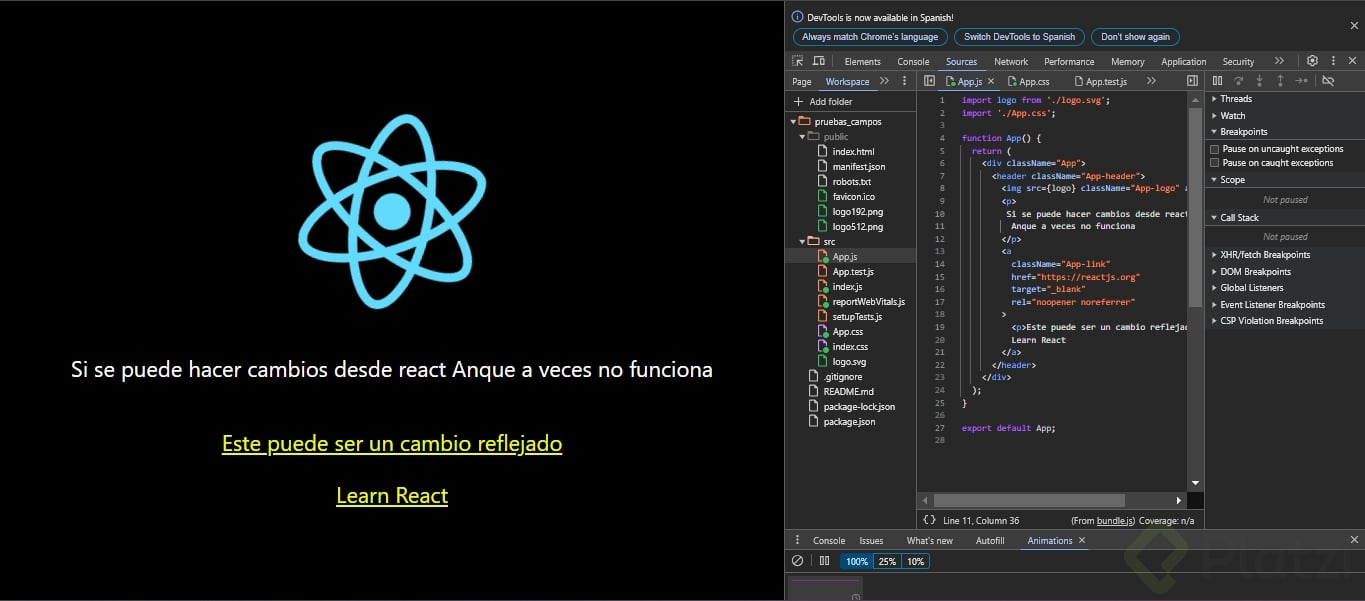
Task: Click the plus icon beside Add folder
Action: click(x=798, y=101)
